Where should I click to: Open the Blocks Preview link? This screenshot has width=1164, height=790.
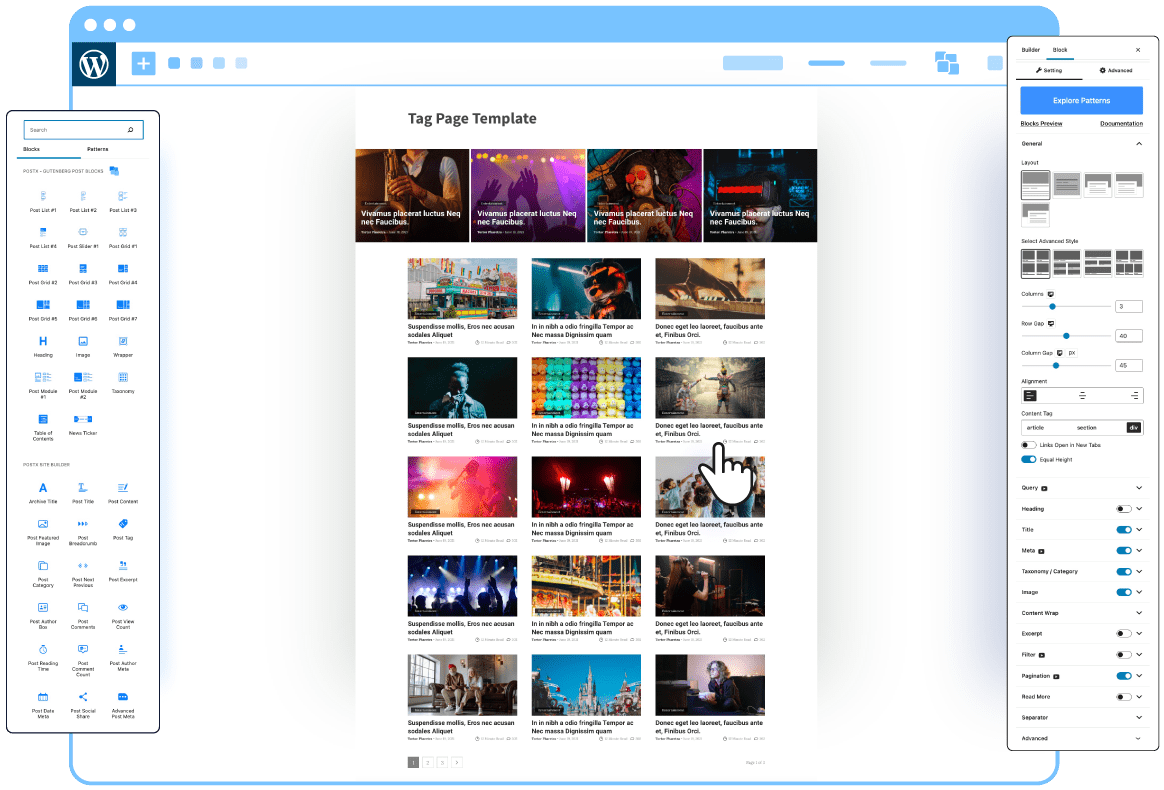[1041, 123]
